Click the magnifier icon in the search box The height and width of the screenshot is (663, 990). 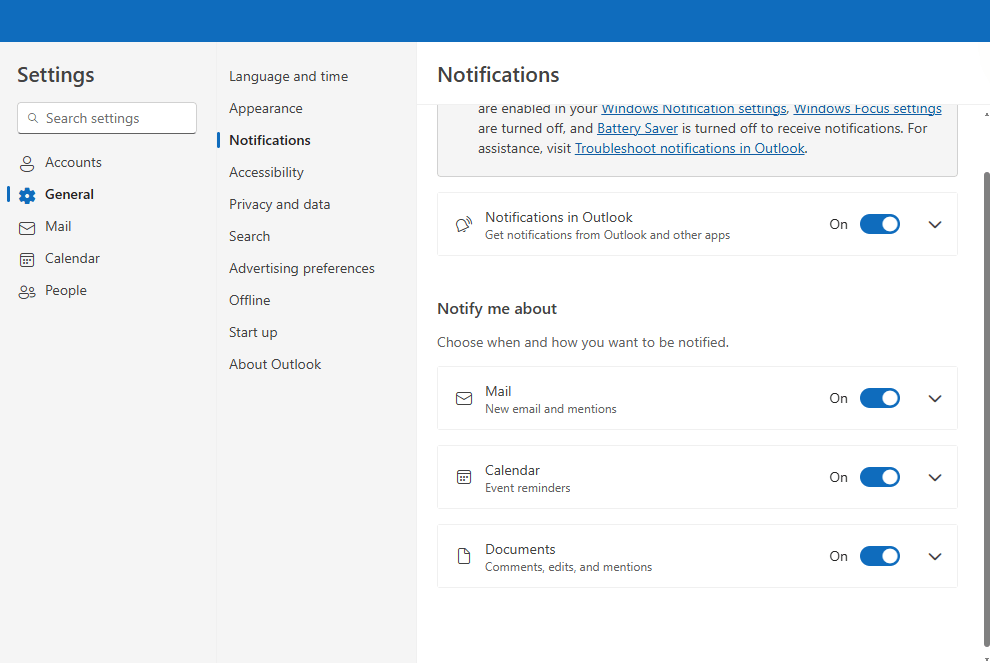[x=31, y=118]
